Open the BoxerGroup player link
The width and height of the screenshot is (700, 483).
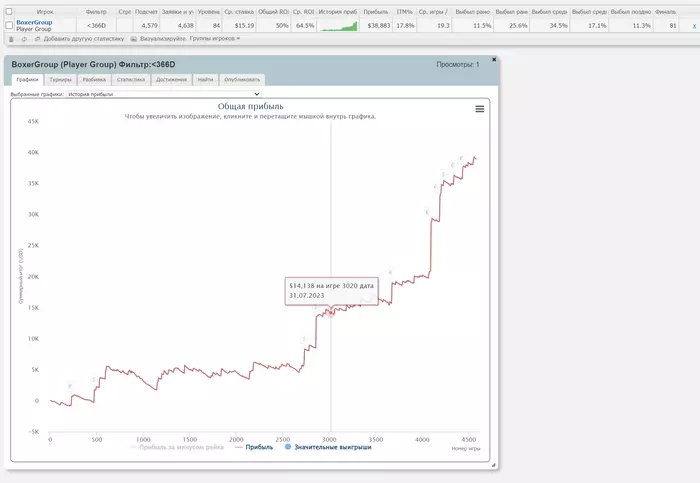pyautogui.click(x=34, y=22)
